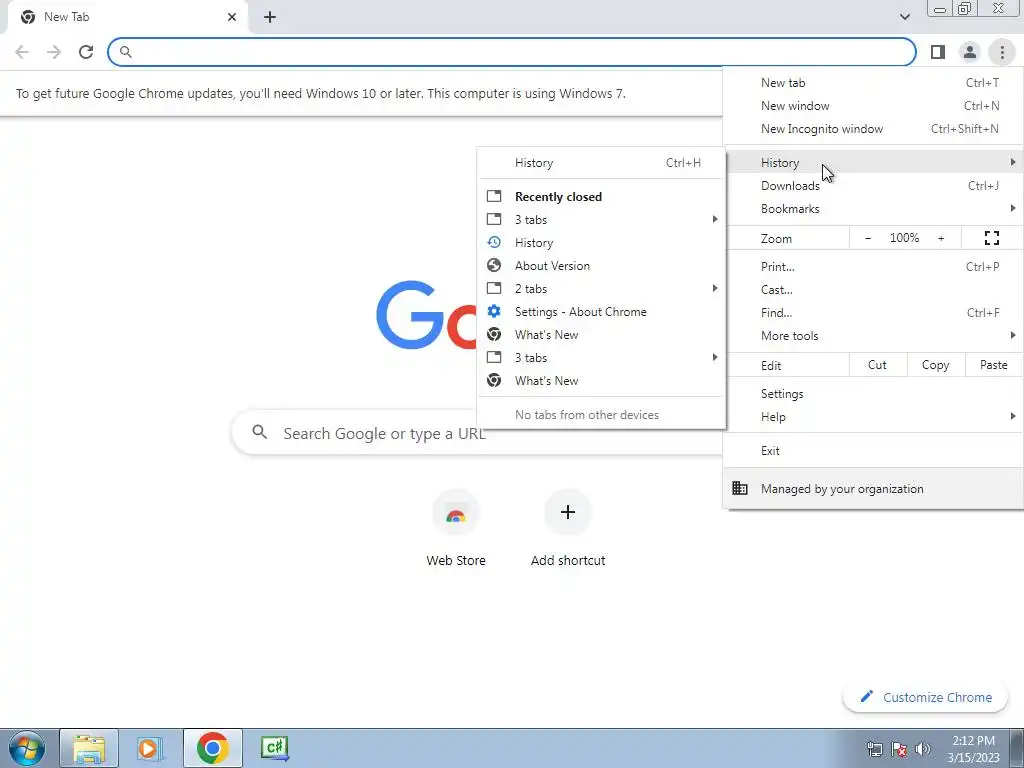
Task: Click the tab search chevron icon
Action: pos(904,17)
